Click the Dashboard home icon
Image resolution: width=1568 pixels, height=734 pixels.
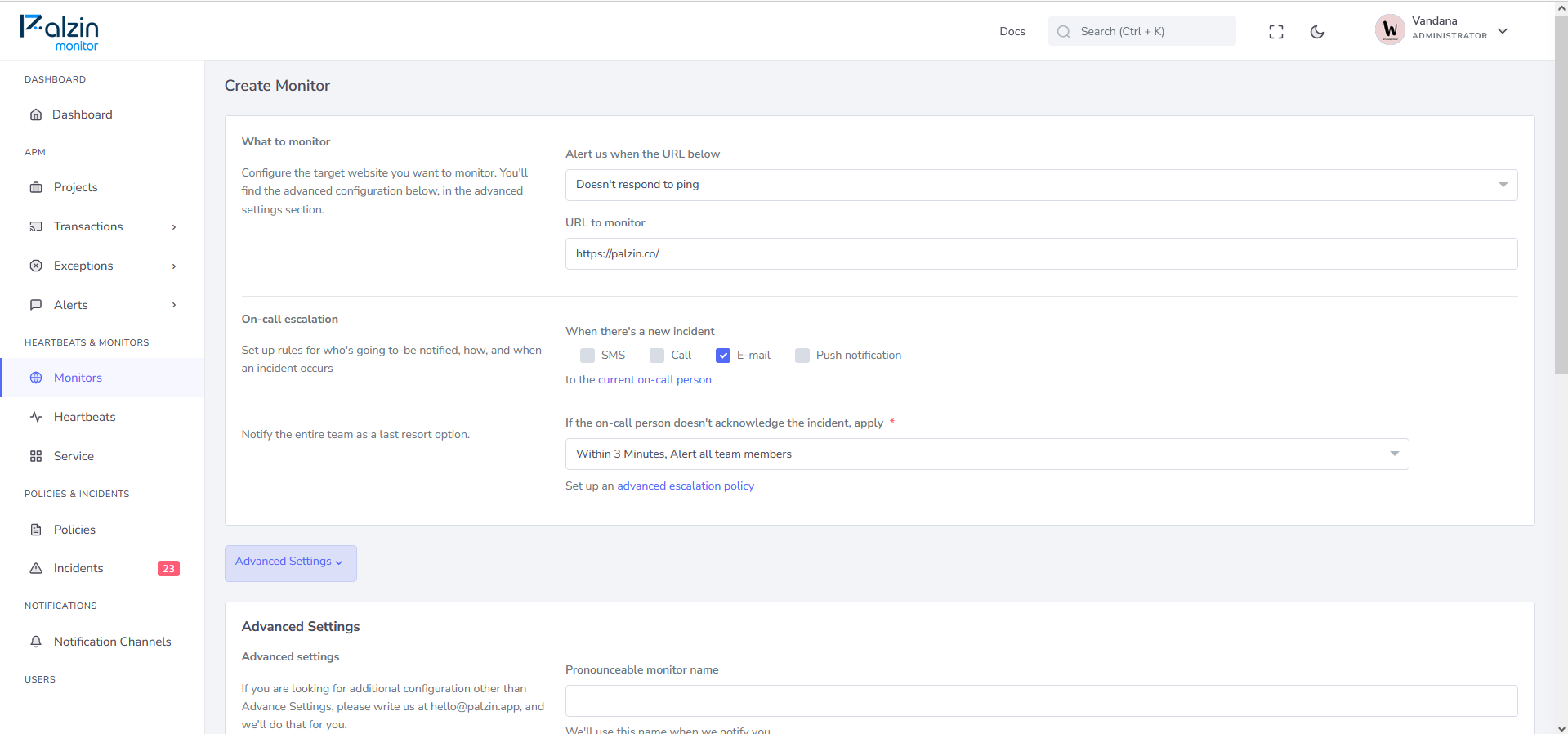pos(36,114)
